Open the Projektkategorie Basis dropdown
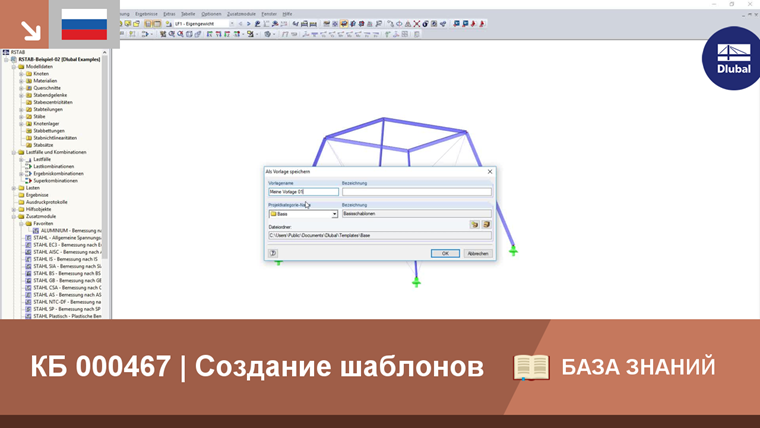Viewport: 760px width, 428px height. pyautogui.click(x=334, y=214)
